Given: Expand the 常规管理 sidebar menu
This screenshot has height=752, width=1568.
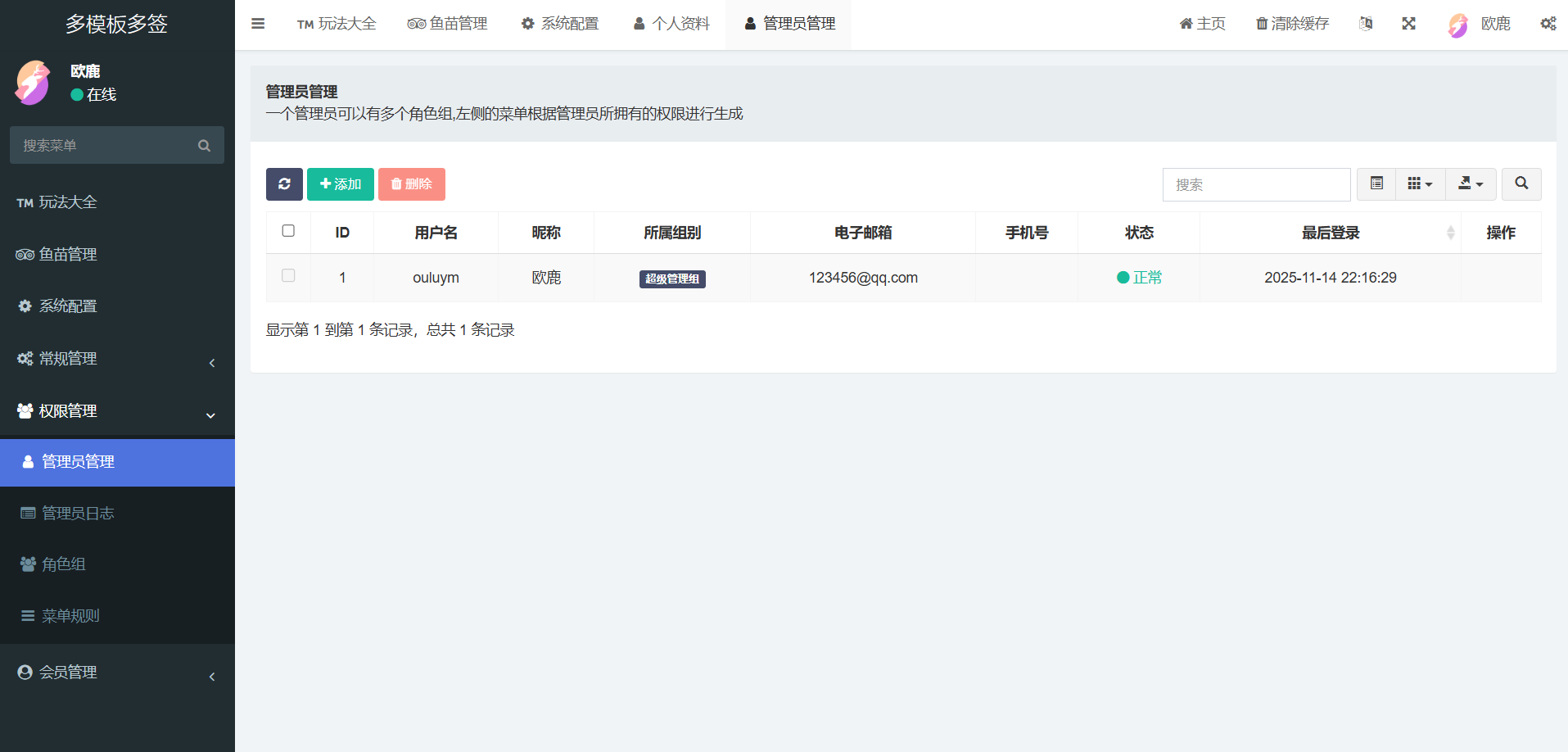Looking at the screenshot, I should [117, 359].
